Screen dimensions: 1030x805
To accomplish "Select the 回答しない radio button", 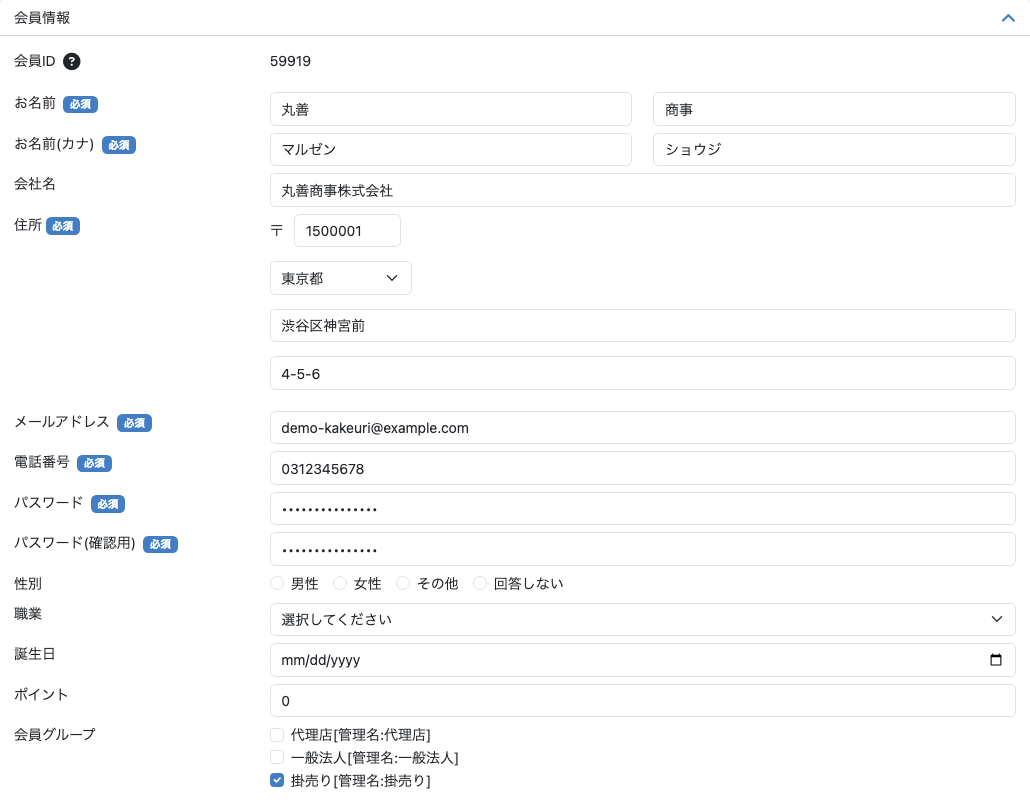I will [480, 584].
